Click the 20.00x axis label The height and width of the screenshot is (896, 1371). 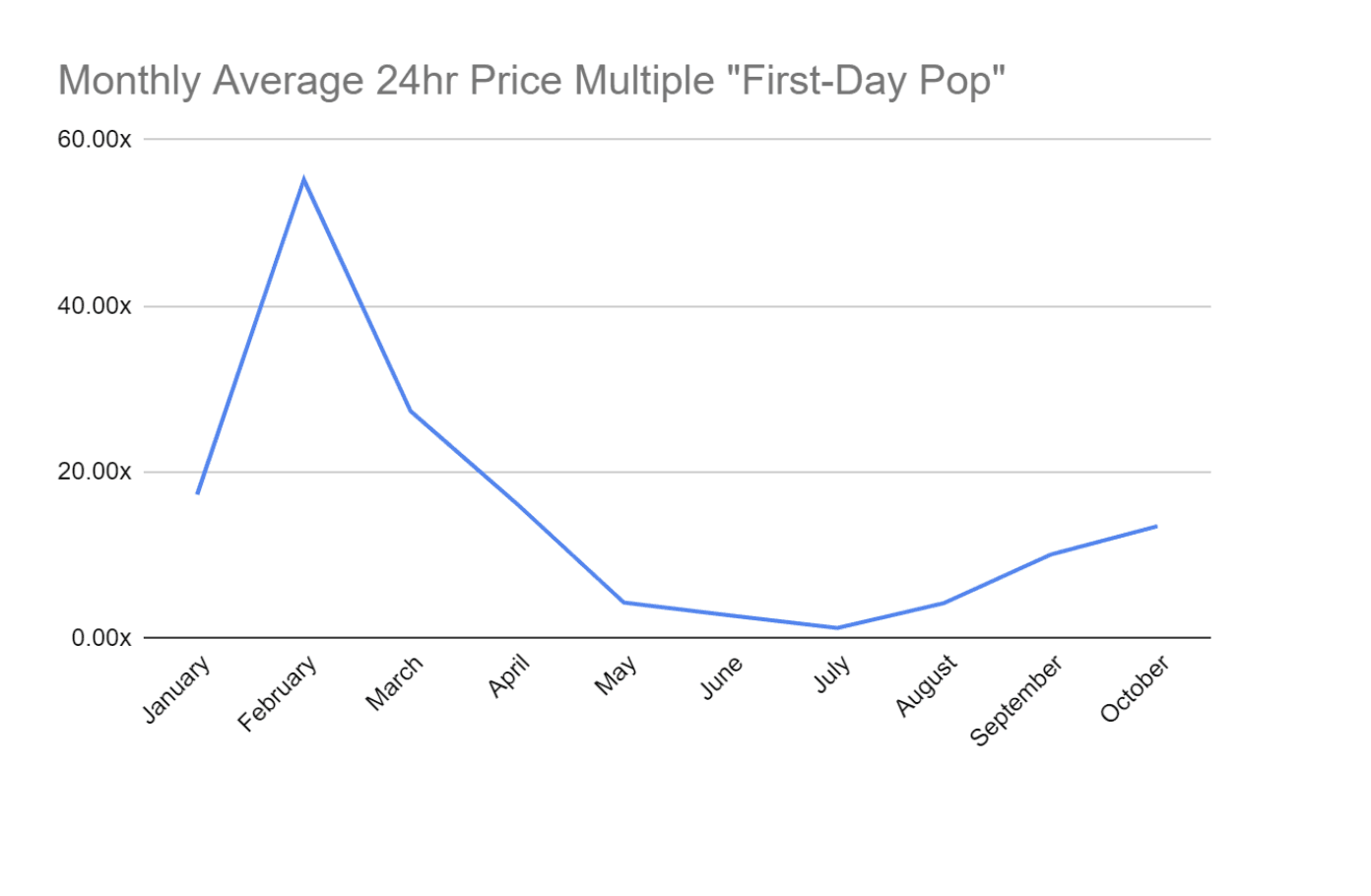point(95,472)
